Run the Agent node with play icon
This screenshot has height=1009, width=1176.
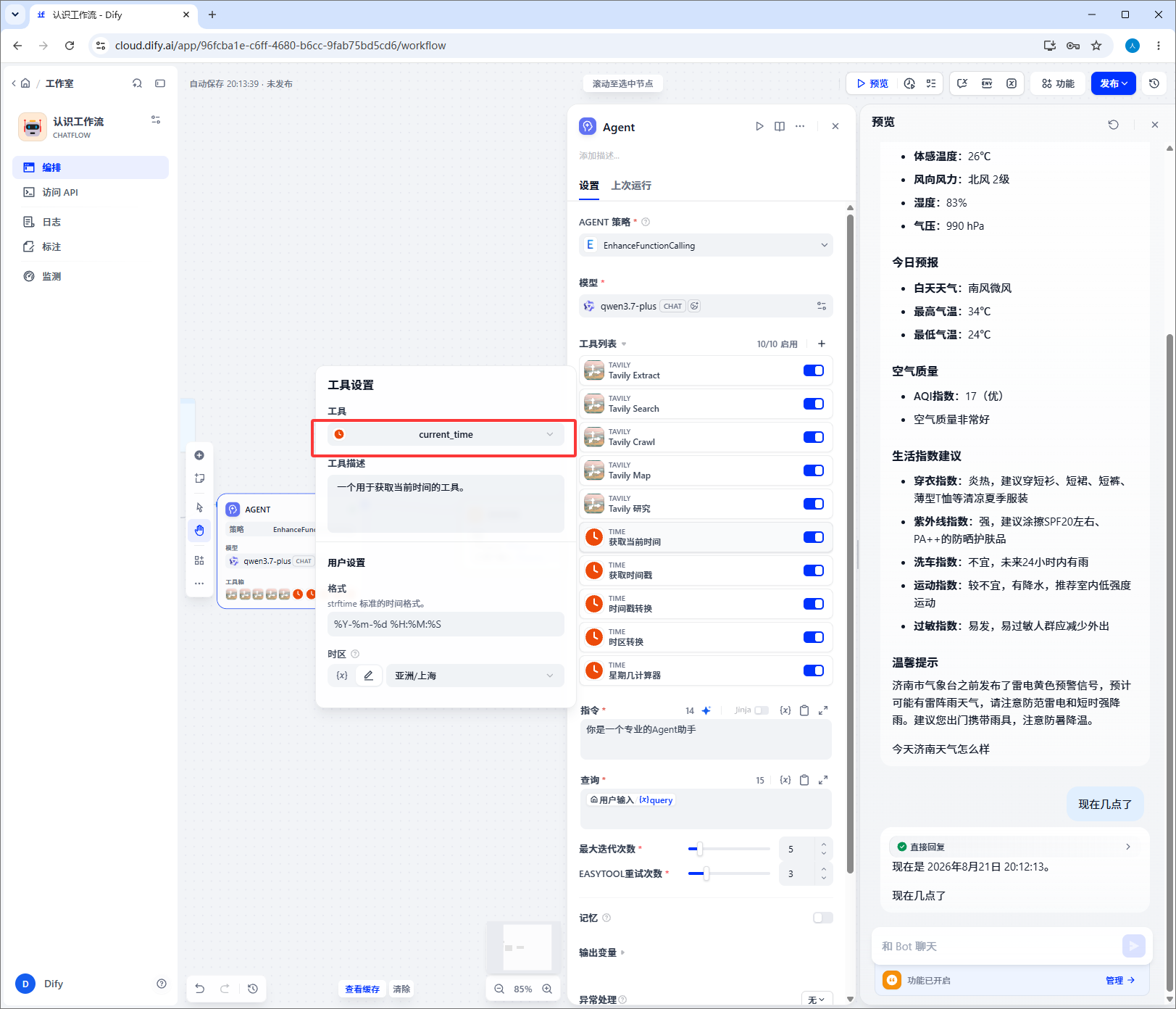[759, 126]
